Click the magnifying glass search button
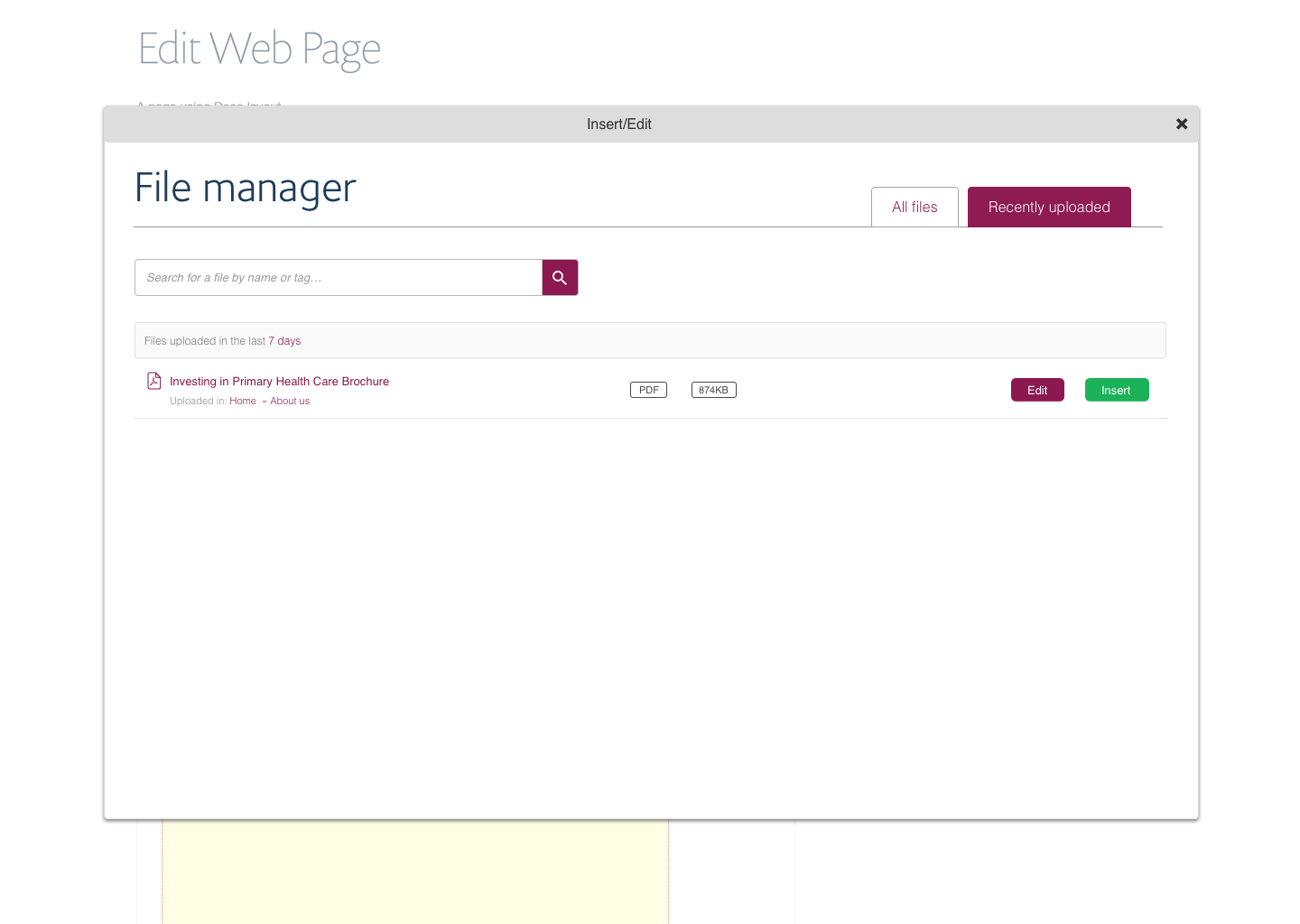 tap(560, 278)
